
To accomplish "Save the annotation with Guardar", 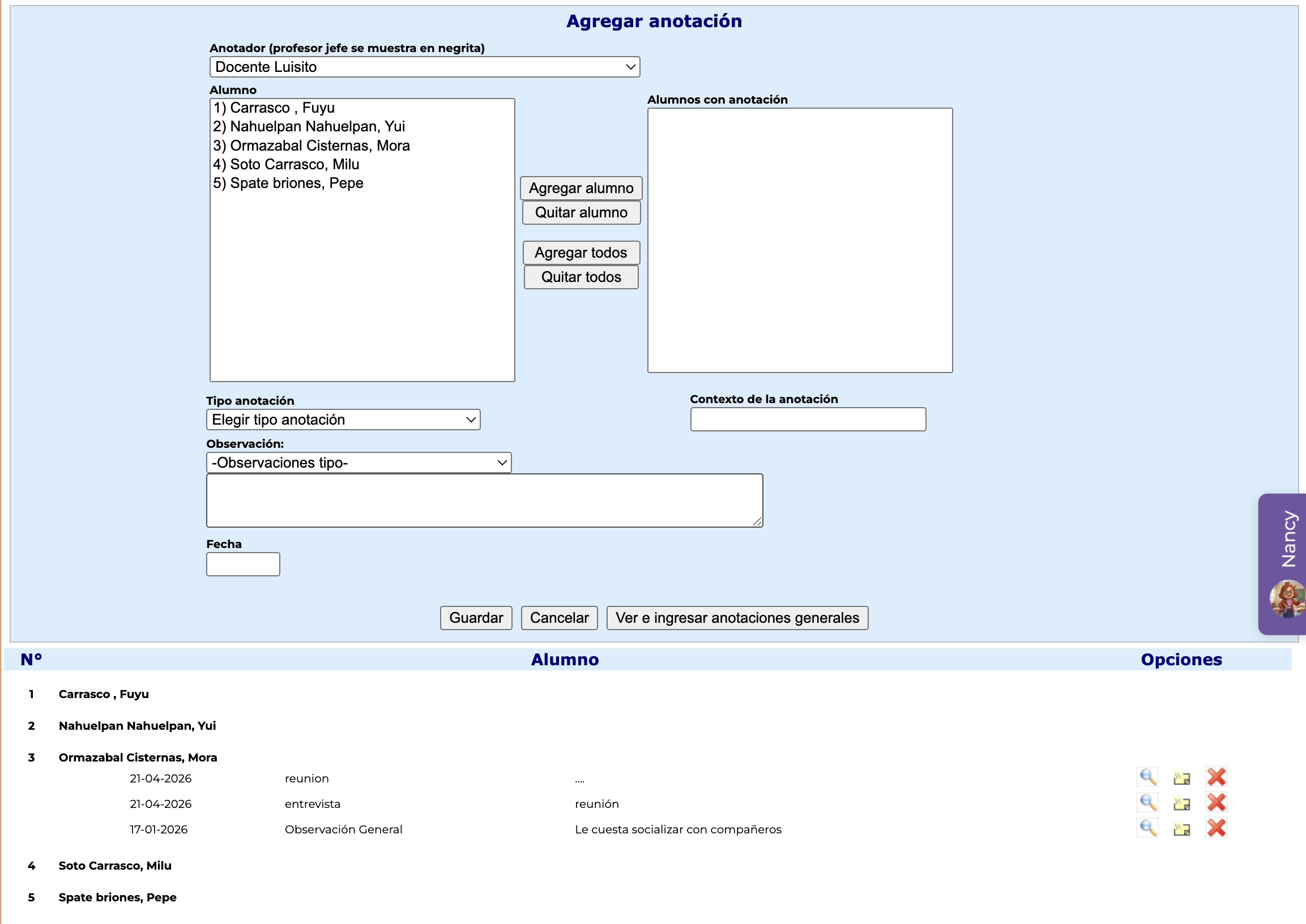I will tap(476, 618).
